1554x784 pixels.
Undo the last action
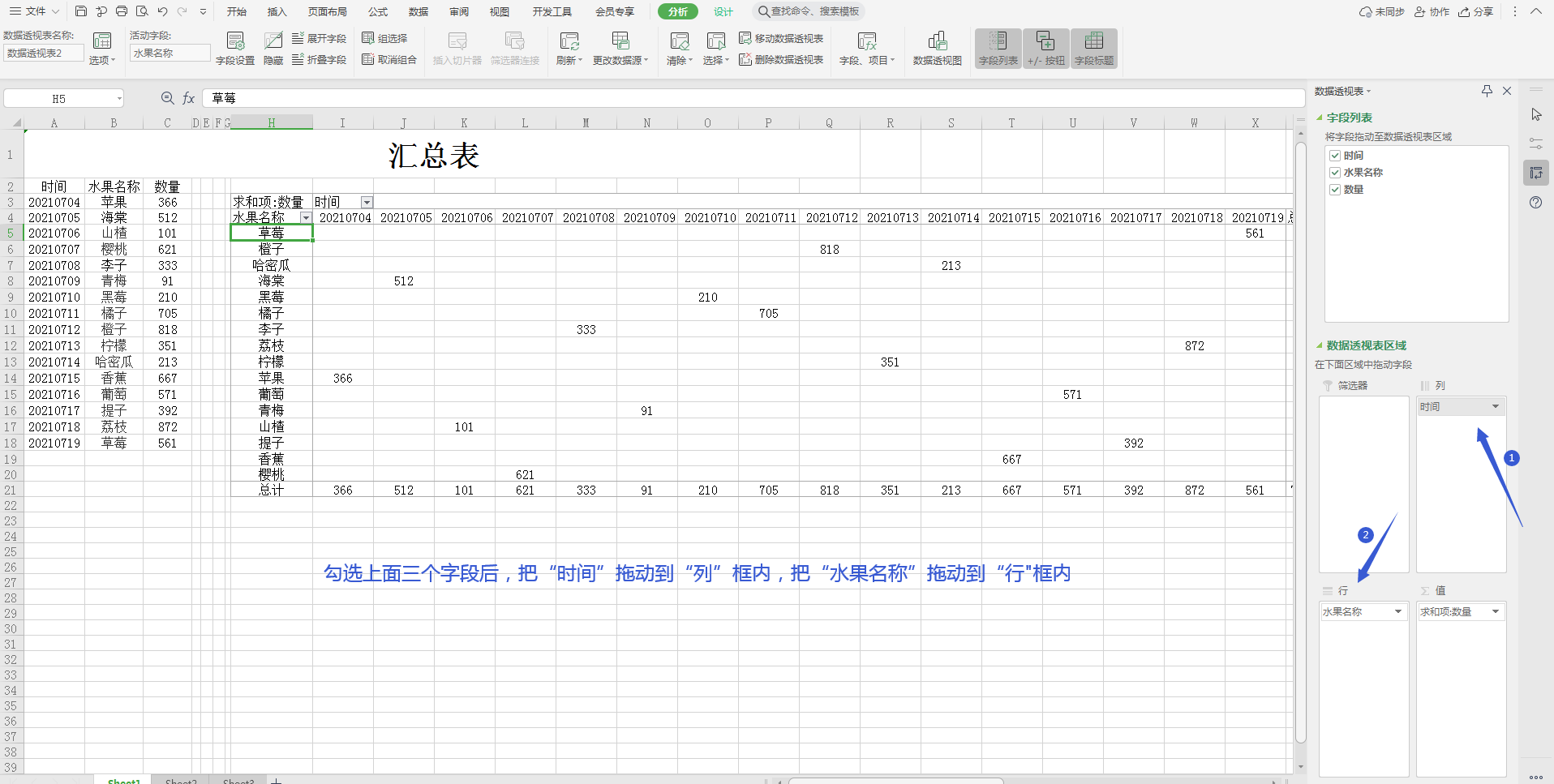coord(162,11)
